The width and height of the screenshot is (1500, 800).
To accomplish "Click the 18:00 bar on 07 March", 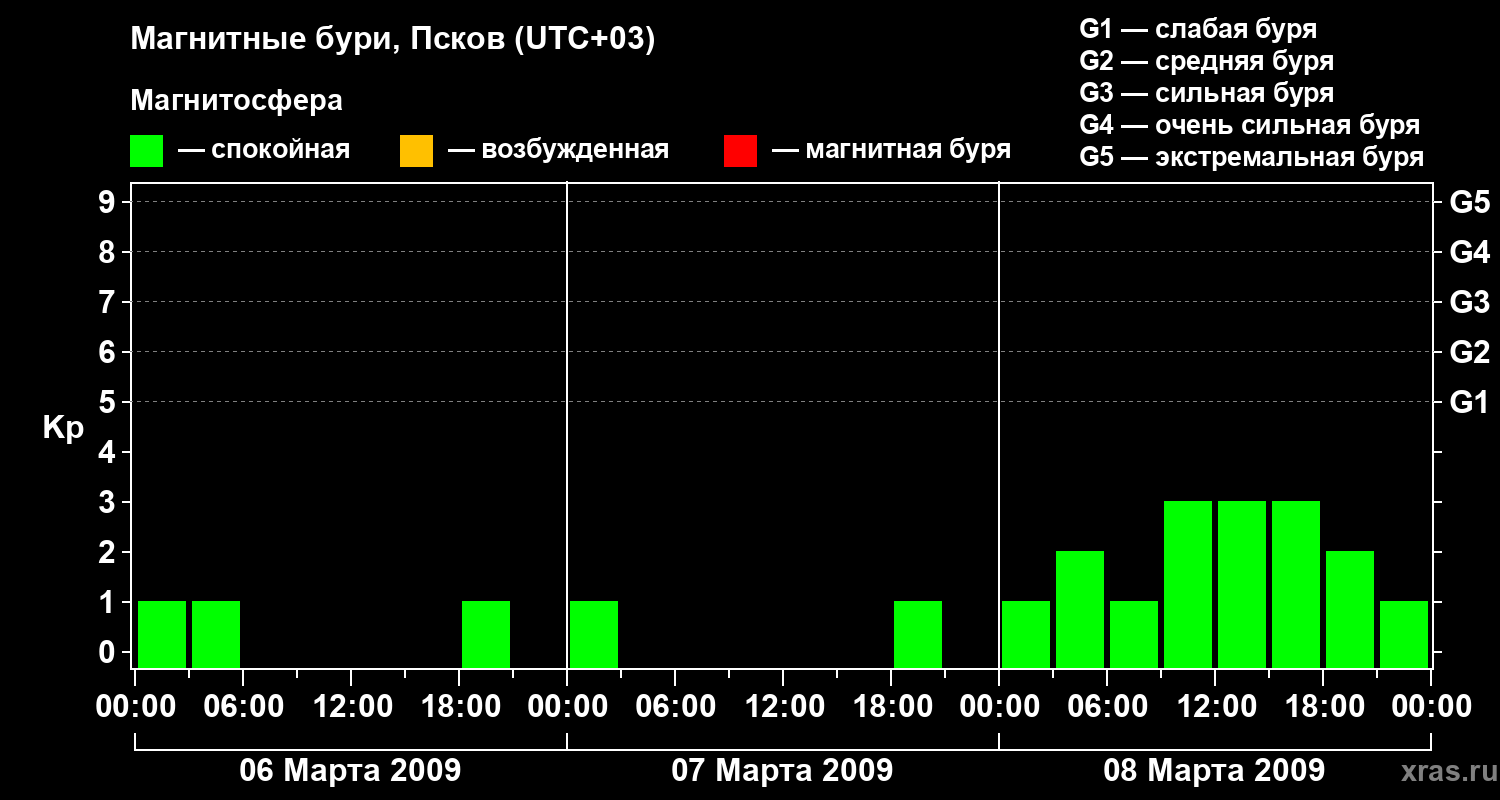I will pyautogui.click(x=918, y=634).
